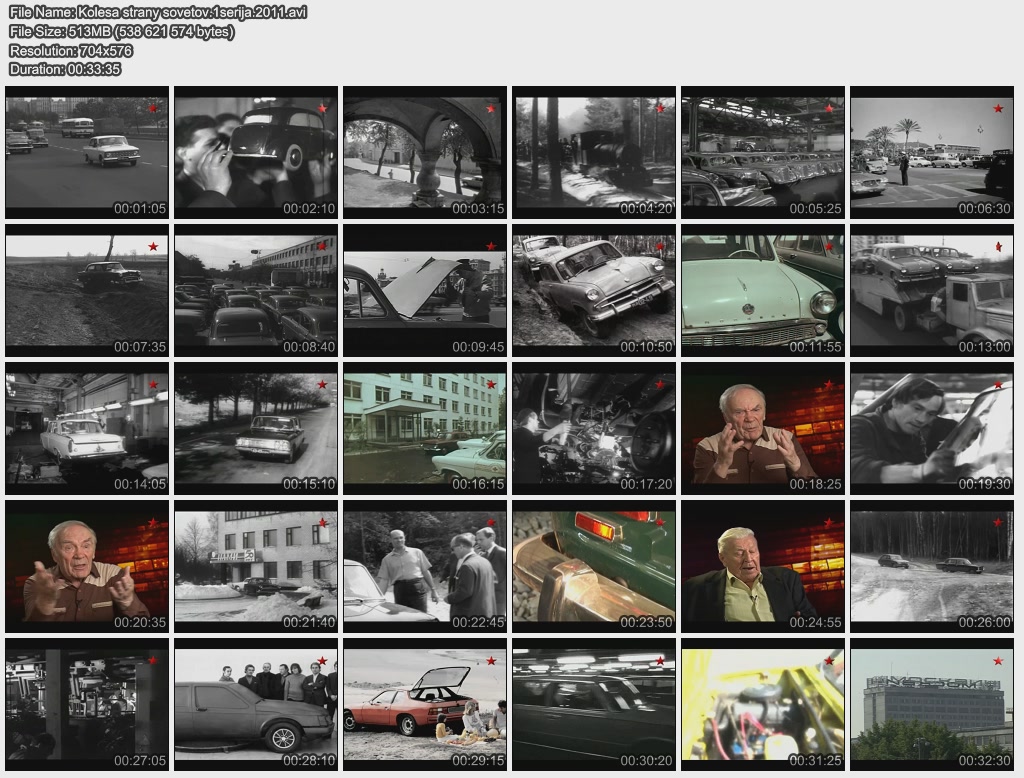This screenshot has height=778, width=1024.
Task: Open the thumbnail of the car with open hood
Action: [x=424, y=290]
